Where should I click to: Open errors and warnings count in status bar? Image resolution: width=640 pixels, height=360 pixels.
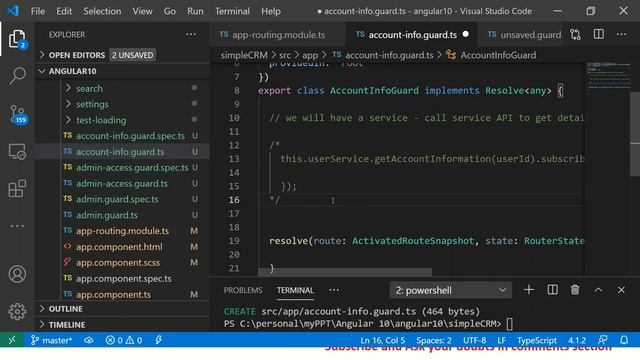point(124,340)
